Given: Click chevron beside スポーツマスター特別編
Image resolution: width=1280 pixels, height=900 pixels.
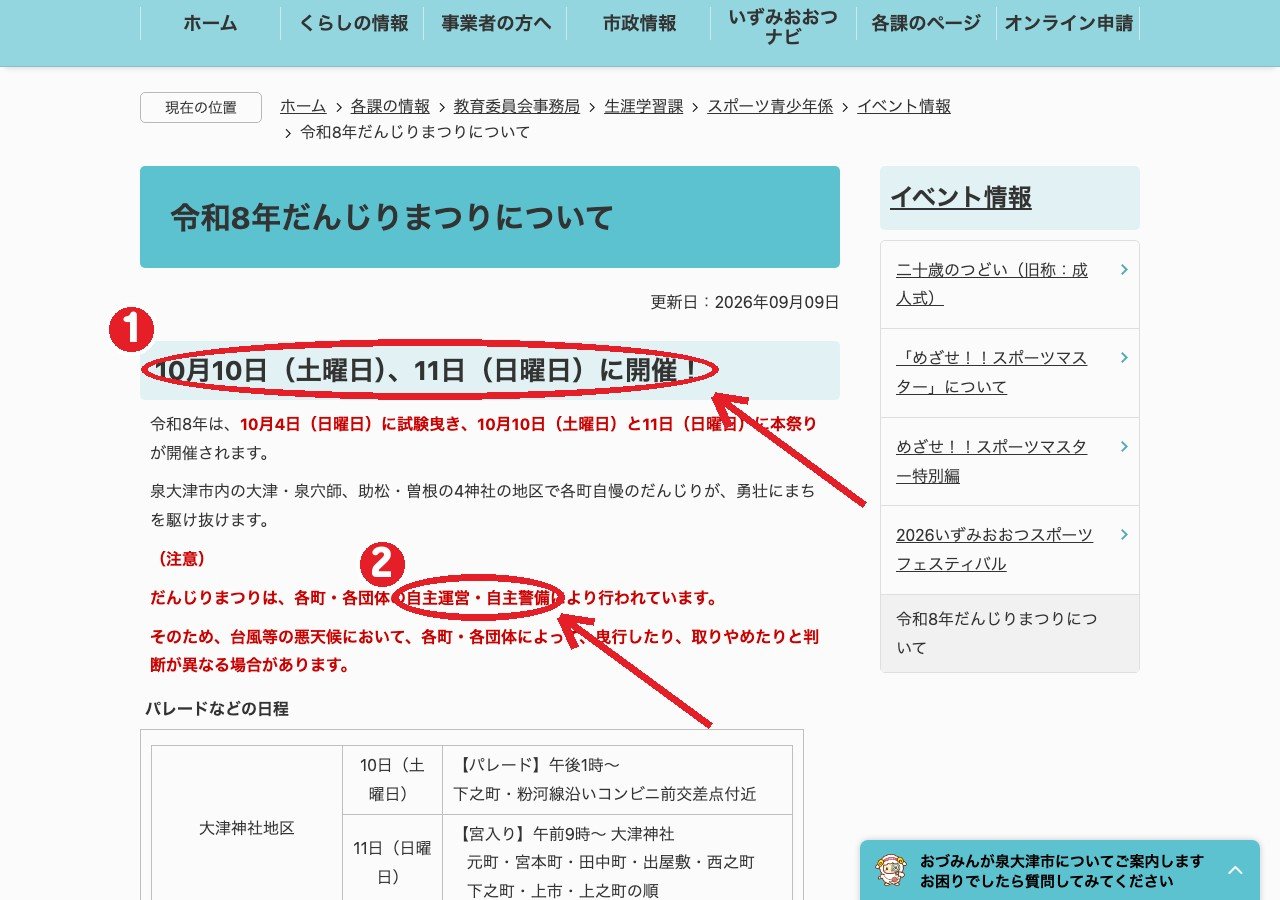Looking at the screenshot, I should click(1125, 447).
